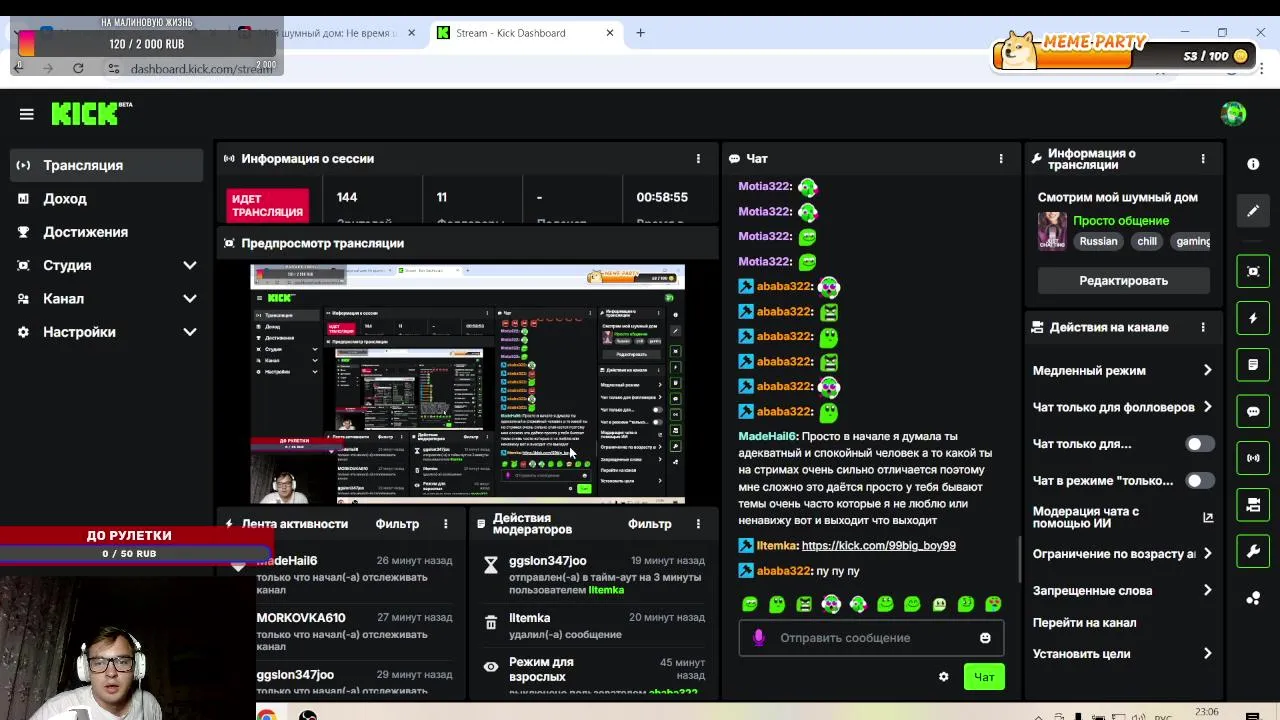Click the stream preview thumbnail
The image size is (1280, 720).
click(467, 384)
